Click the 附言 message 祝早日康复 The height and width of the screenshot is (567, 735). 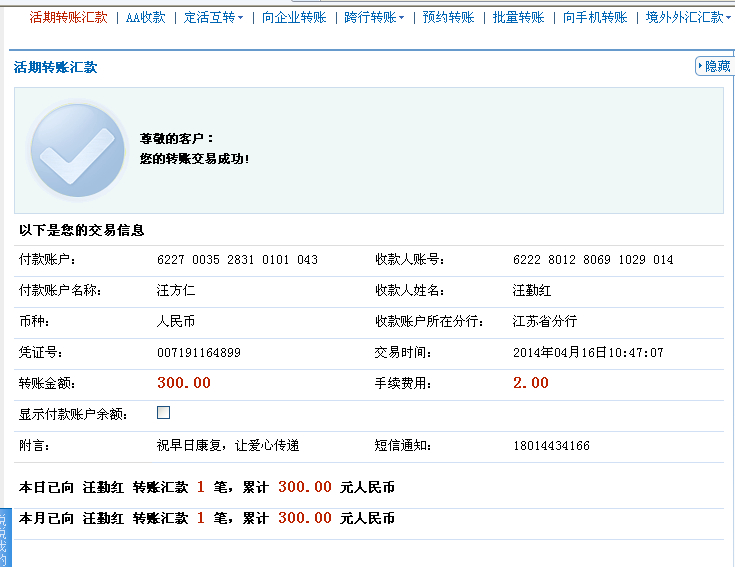228,446
